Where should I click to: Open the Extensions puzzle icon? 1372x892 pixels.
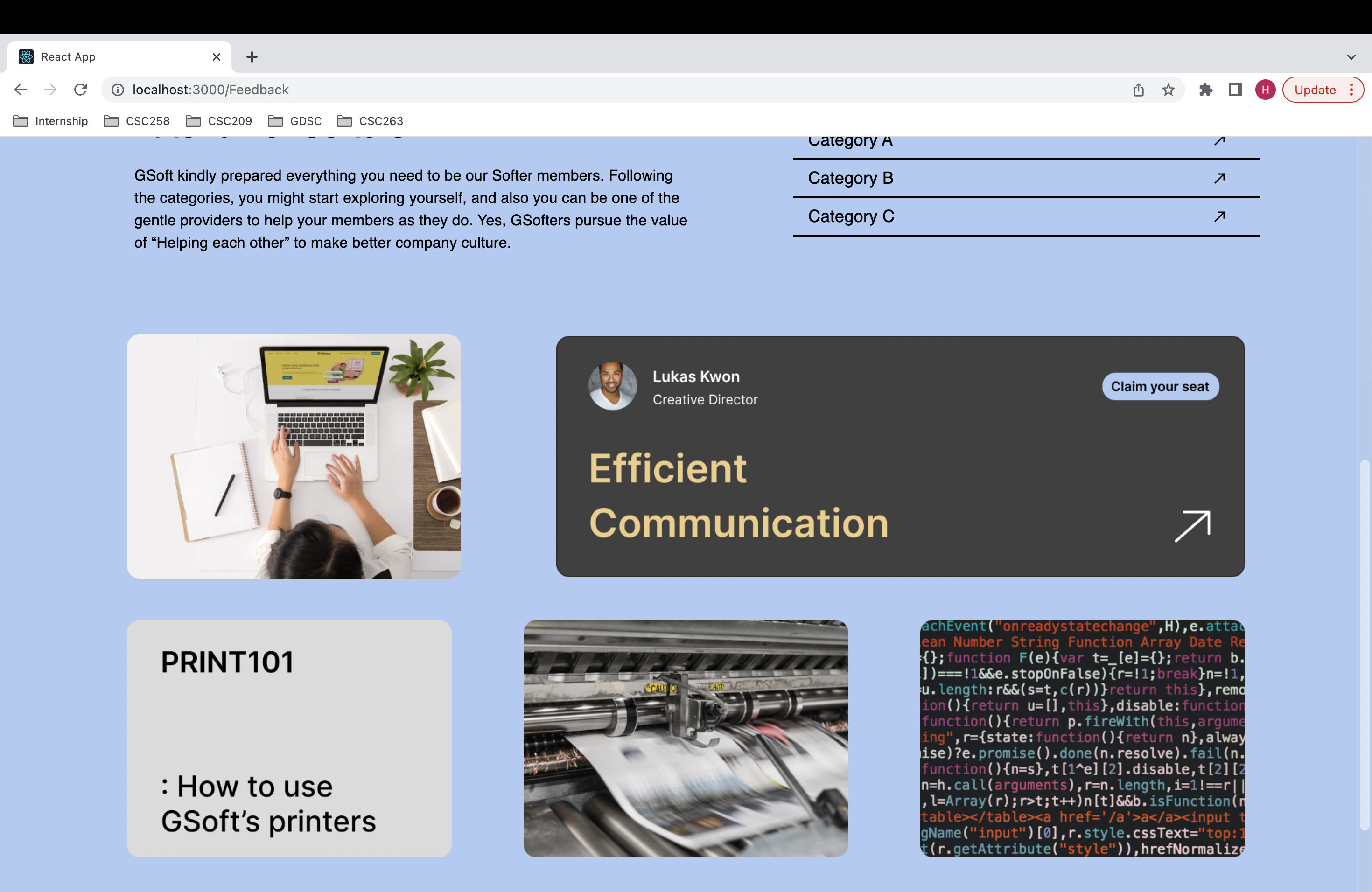pos(1205,90)
